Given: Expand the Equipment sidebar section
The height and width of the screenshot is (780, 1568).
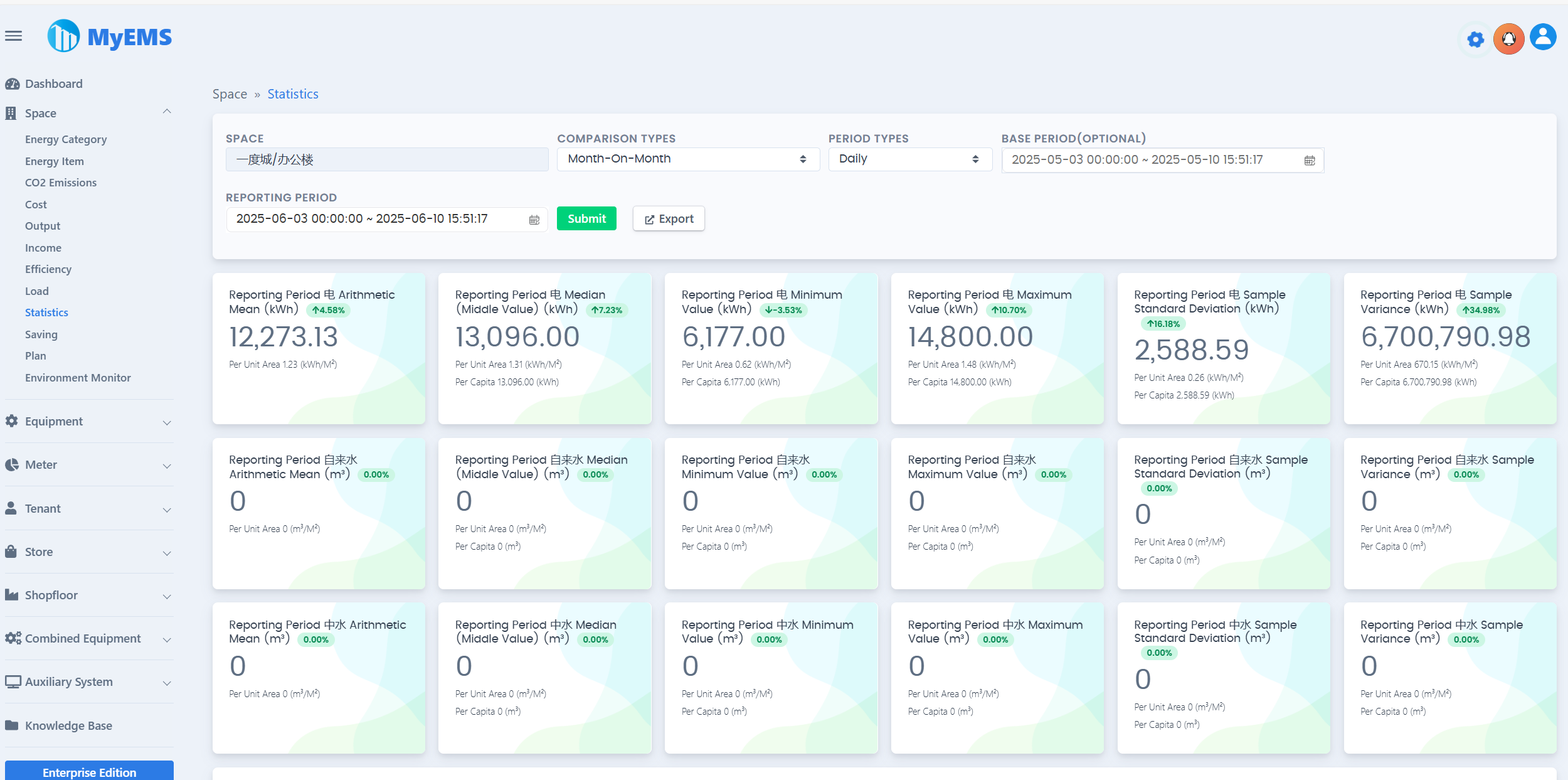Looking at the screenshot, I should 166,422.
